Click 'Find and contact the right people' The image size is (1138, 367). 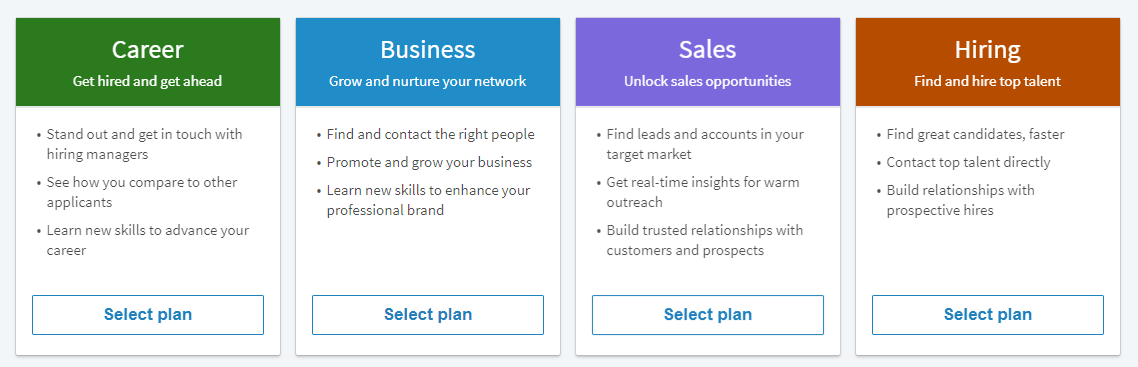[x=430, y=134]
